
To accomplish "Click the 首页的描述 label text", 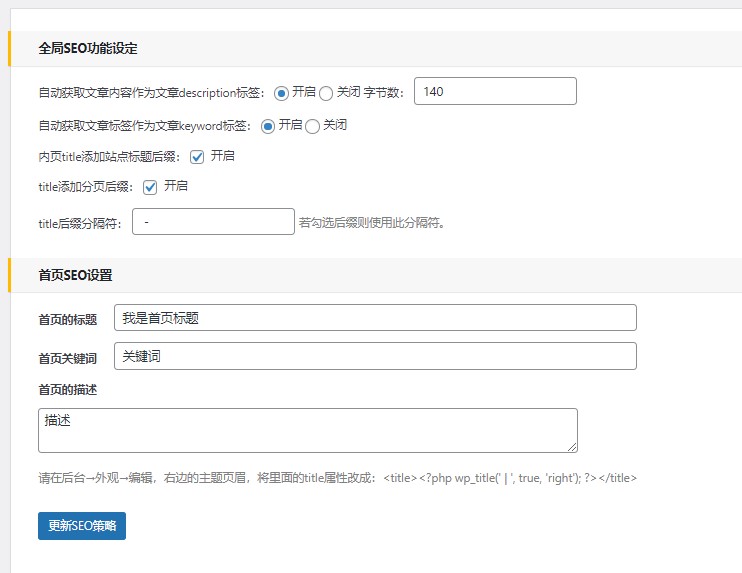I will tap(67, 389).
